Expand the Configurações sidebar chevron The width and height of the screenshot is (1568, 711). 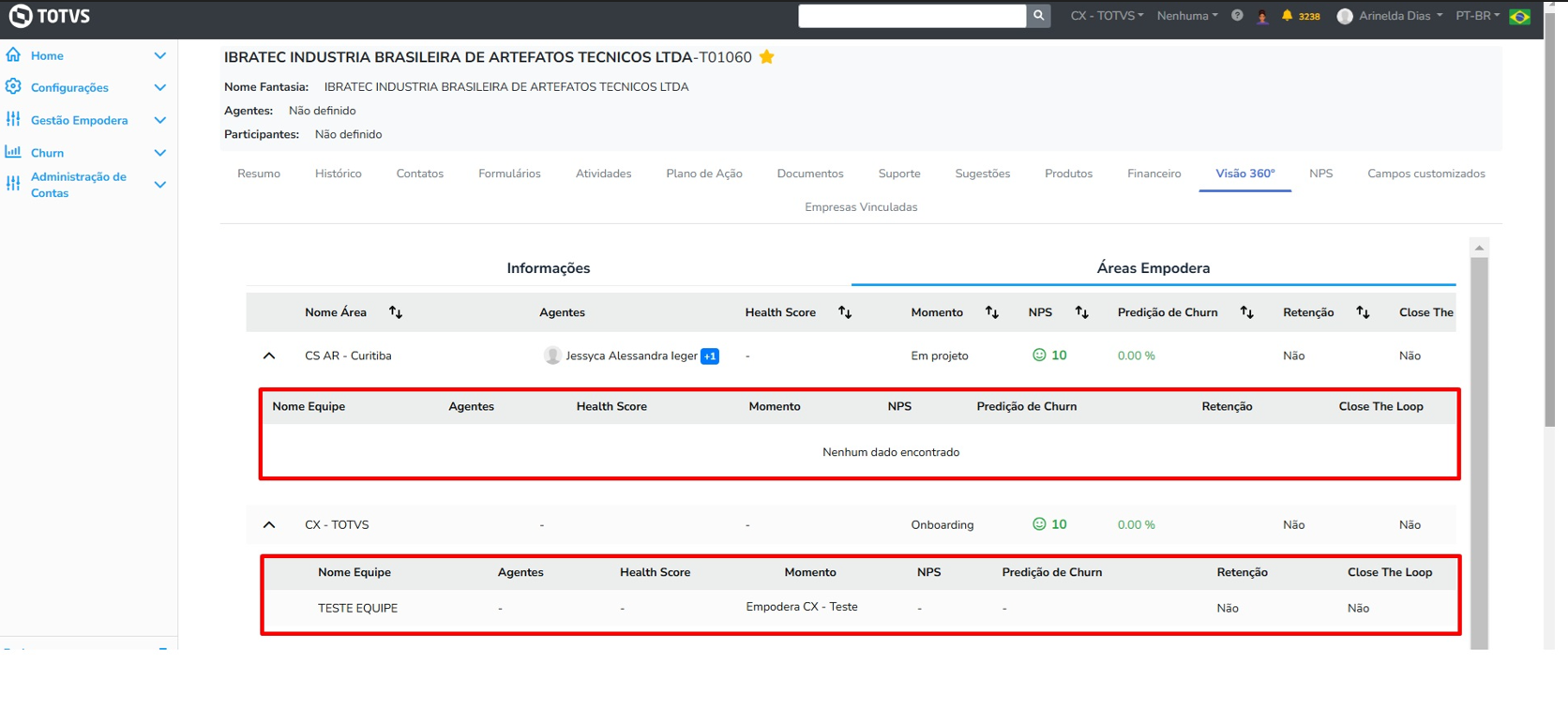(160, 87)
